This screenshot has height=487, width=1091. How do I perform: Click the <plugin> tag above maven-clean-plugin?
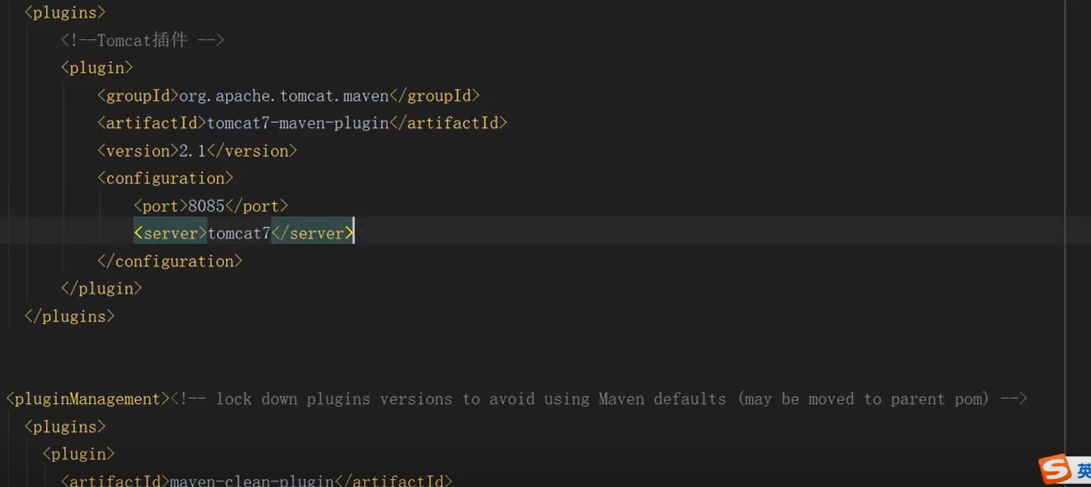tap(79, 454)
